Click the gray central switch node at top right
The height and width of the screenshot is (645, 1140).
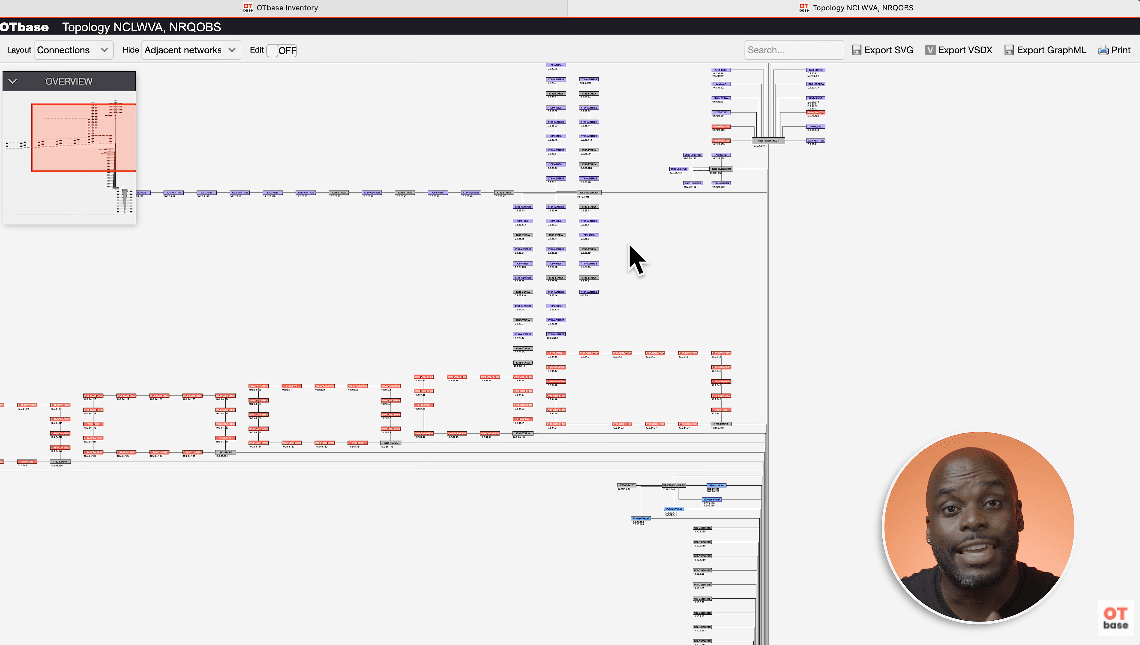click(x=768, y=141)
